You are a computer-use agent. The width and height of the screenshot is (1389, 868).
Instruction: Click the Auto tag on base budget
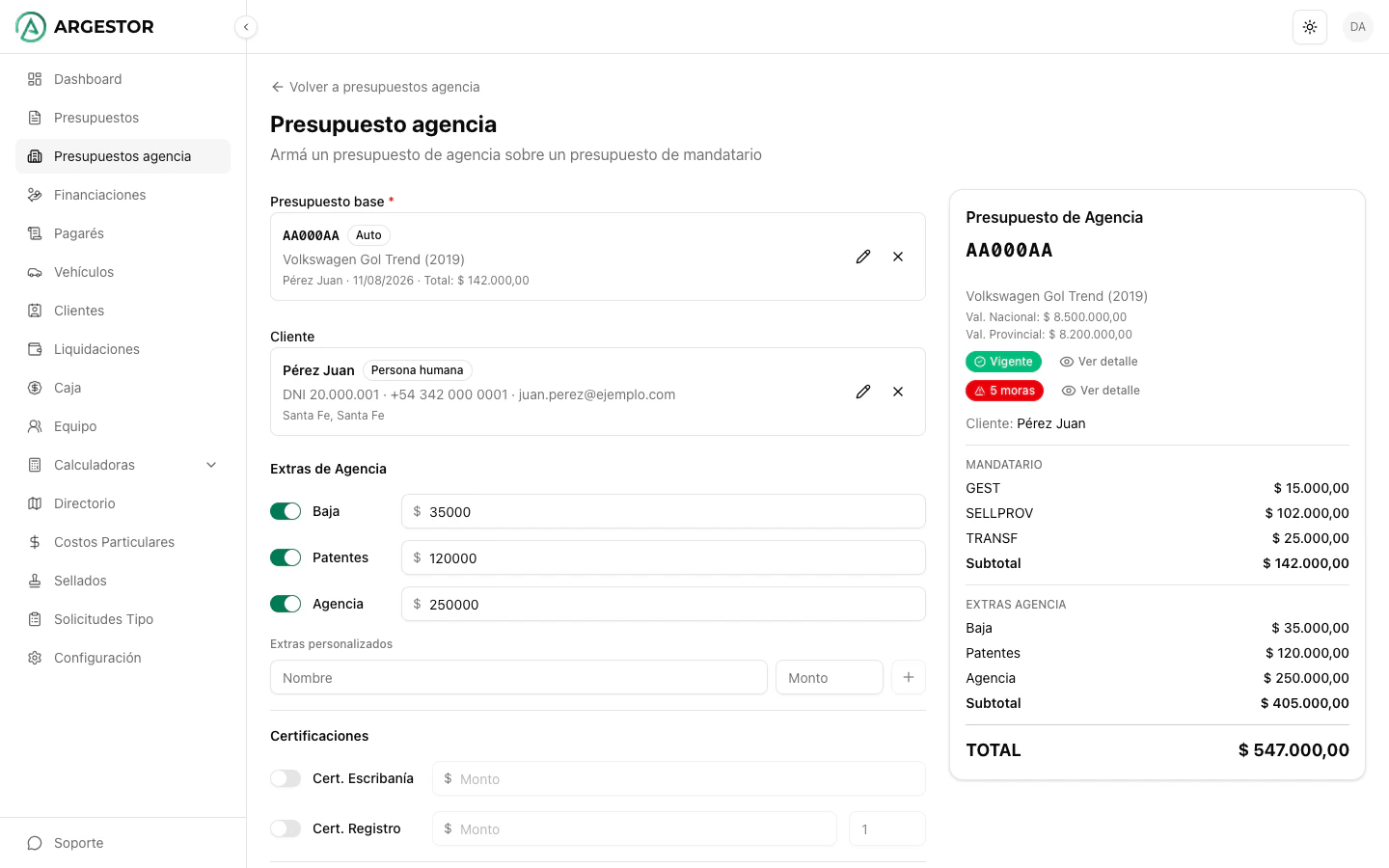[x=368, y=235]
